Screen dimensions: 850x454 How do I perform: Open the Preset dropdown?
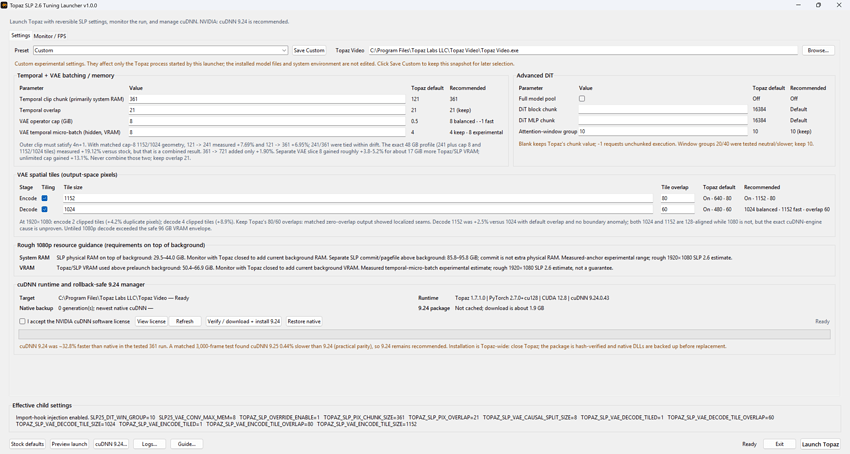point(160,50)
